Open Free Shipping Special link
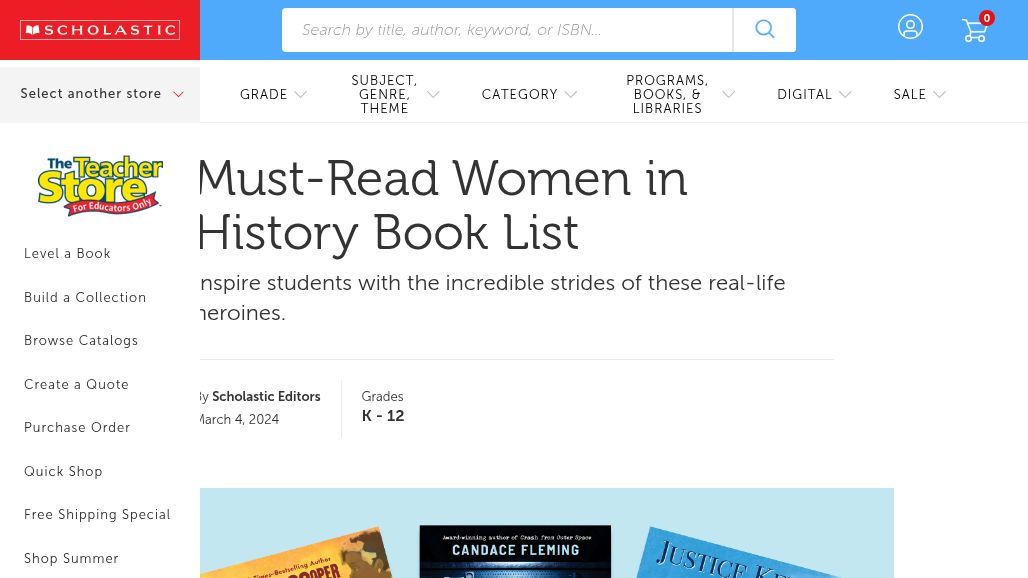The image size is (1028, 578). click(x=98, y=514)
